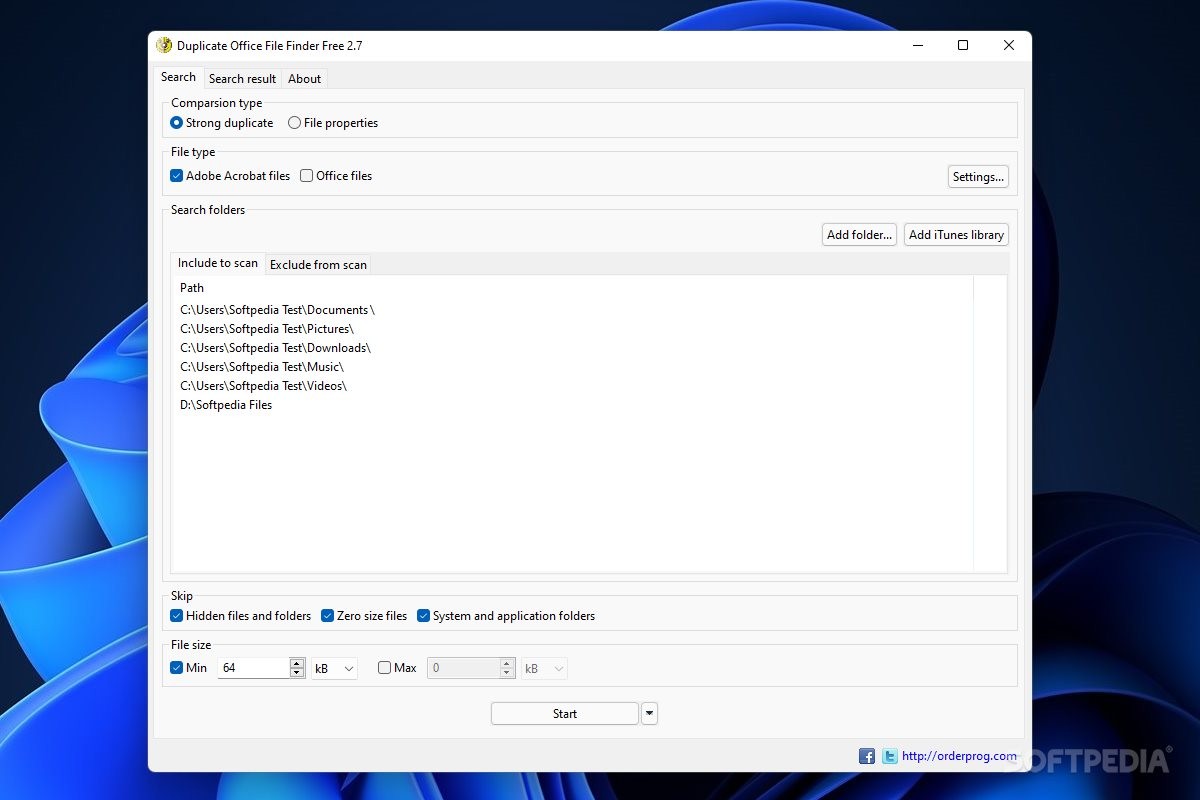The image size is (1200, 800).
Task: Uncheck Adobe Acrobat files
Action: pyautogui.click(x=230, y=176)
